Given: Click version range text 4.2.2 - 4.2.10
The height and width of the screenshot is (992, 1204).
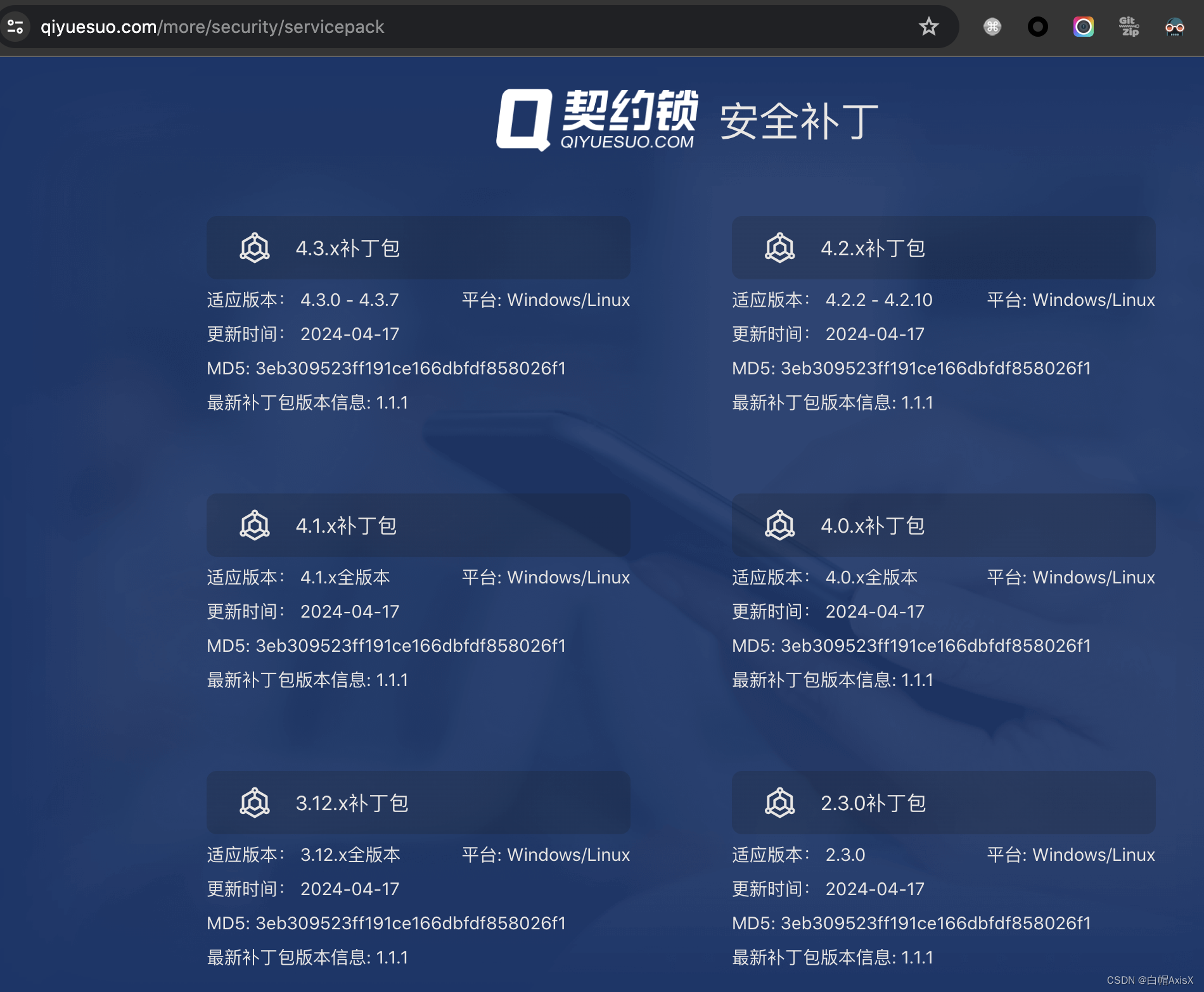Looking at the screenshot, I should click(x=879, y=300).
